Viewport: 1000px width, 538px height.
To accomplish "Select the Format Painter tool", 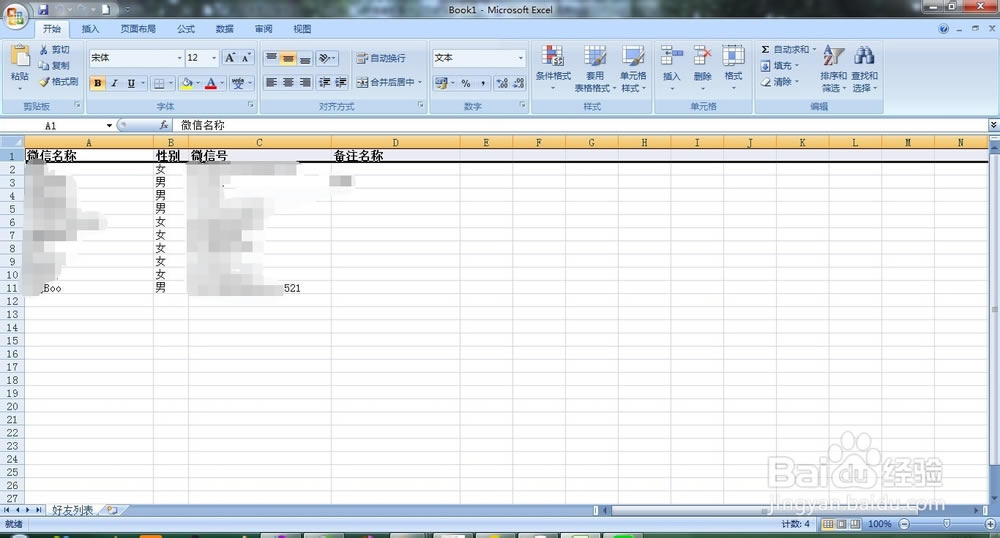I will click(x=58, y=82).
